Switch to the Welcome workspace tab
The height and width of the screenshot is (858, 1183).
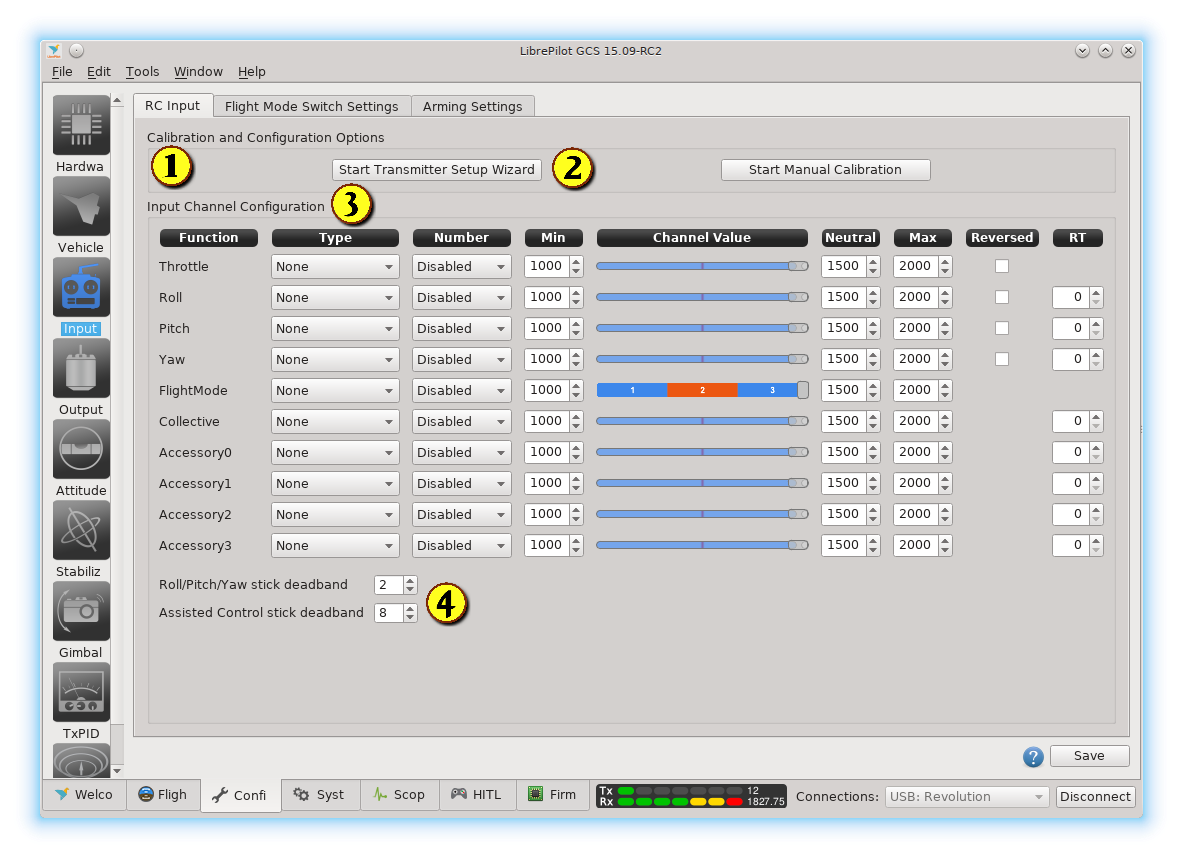pos(84,795)
